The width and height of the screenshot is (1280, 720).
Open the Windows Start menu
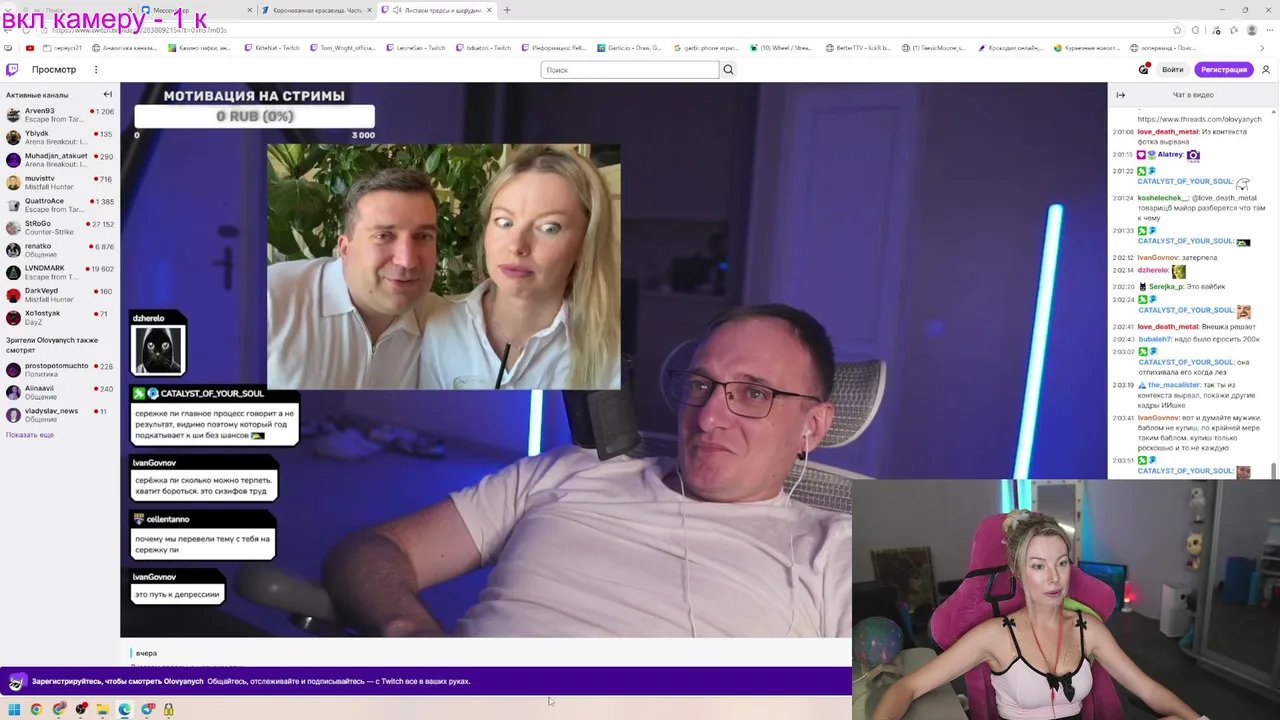pyautogui.click(x=14, y=709)
